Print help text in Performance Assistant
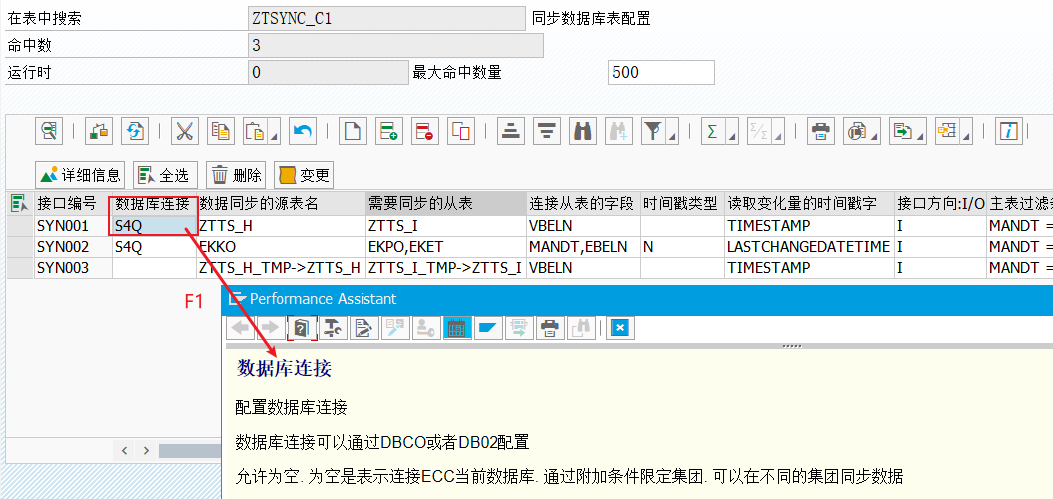 point(550,328)
